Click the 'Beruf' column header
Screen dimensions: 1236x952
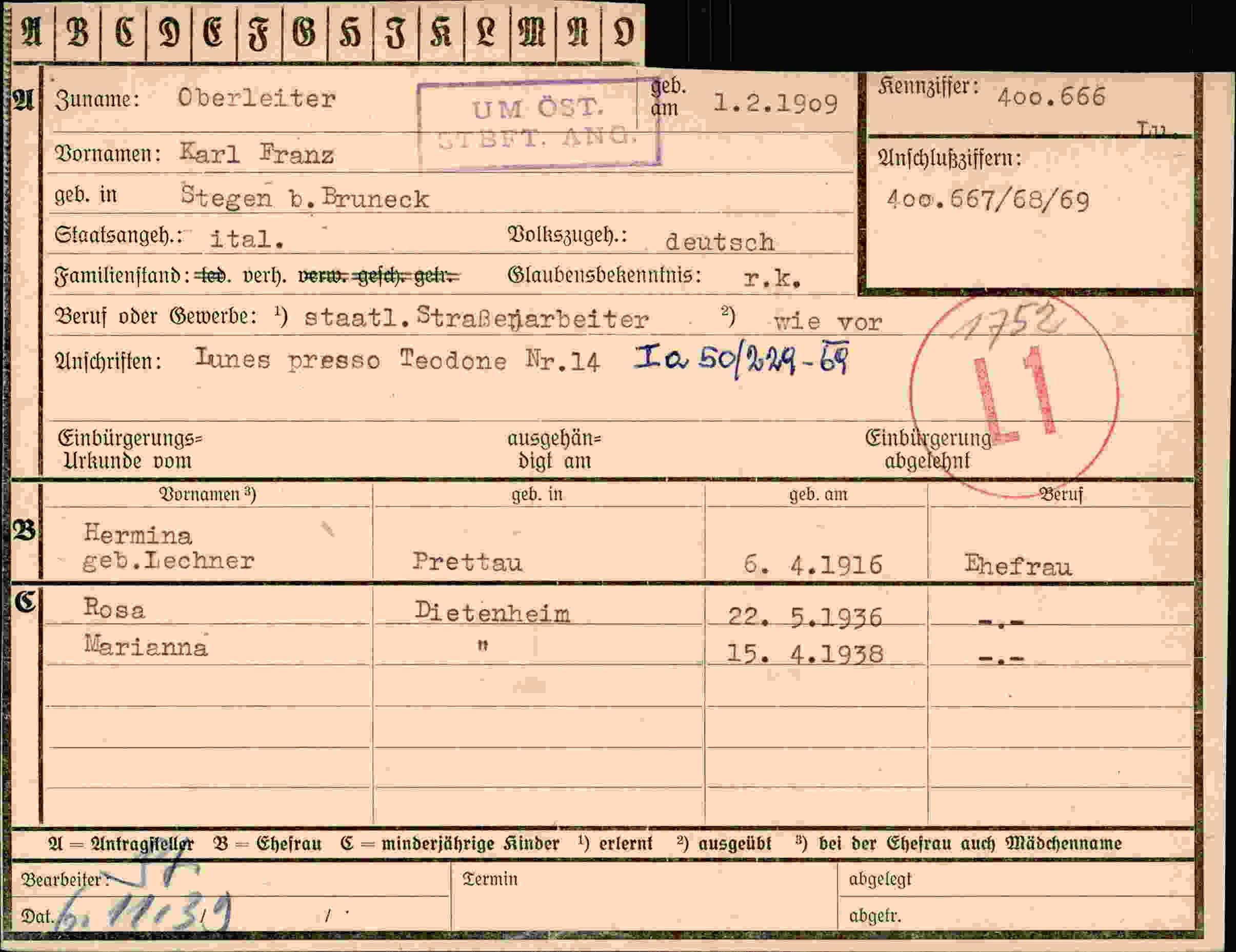1061,495
